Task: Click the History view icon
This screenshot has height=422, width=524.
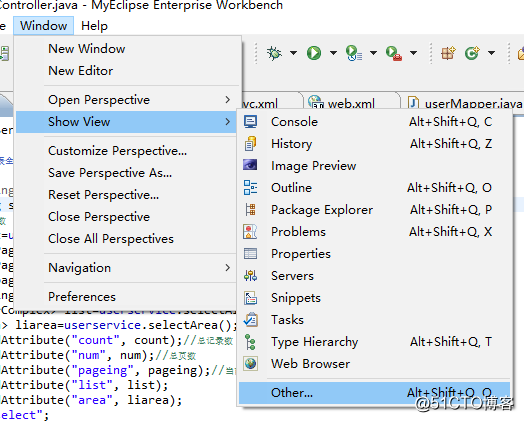Action: (x=250, y=144)
